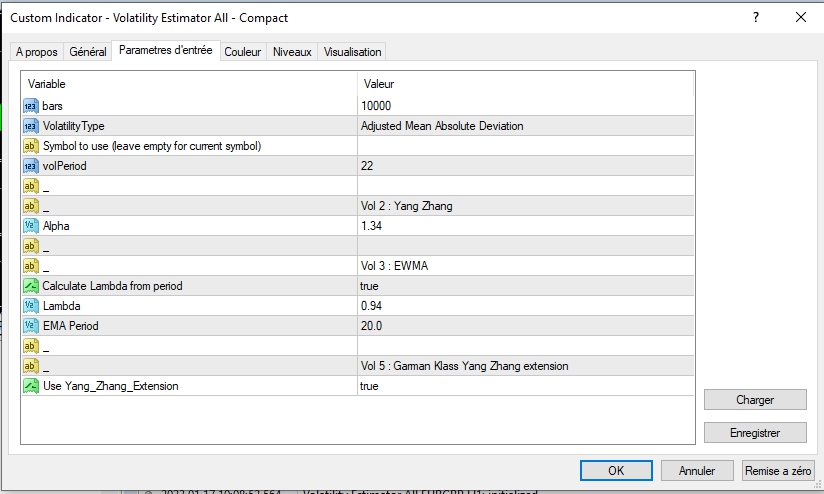Click the double-type icon beside Alpha
Screen dimensions: 824x494
30,226
